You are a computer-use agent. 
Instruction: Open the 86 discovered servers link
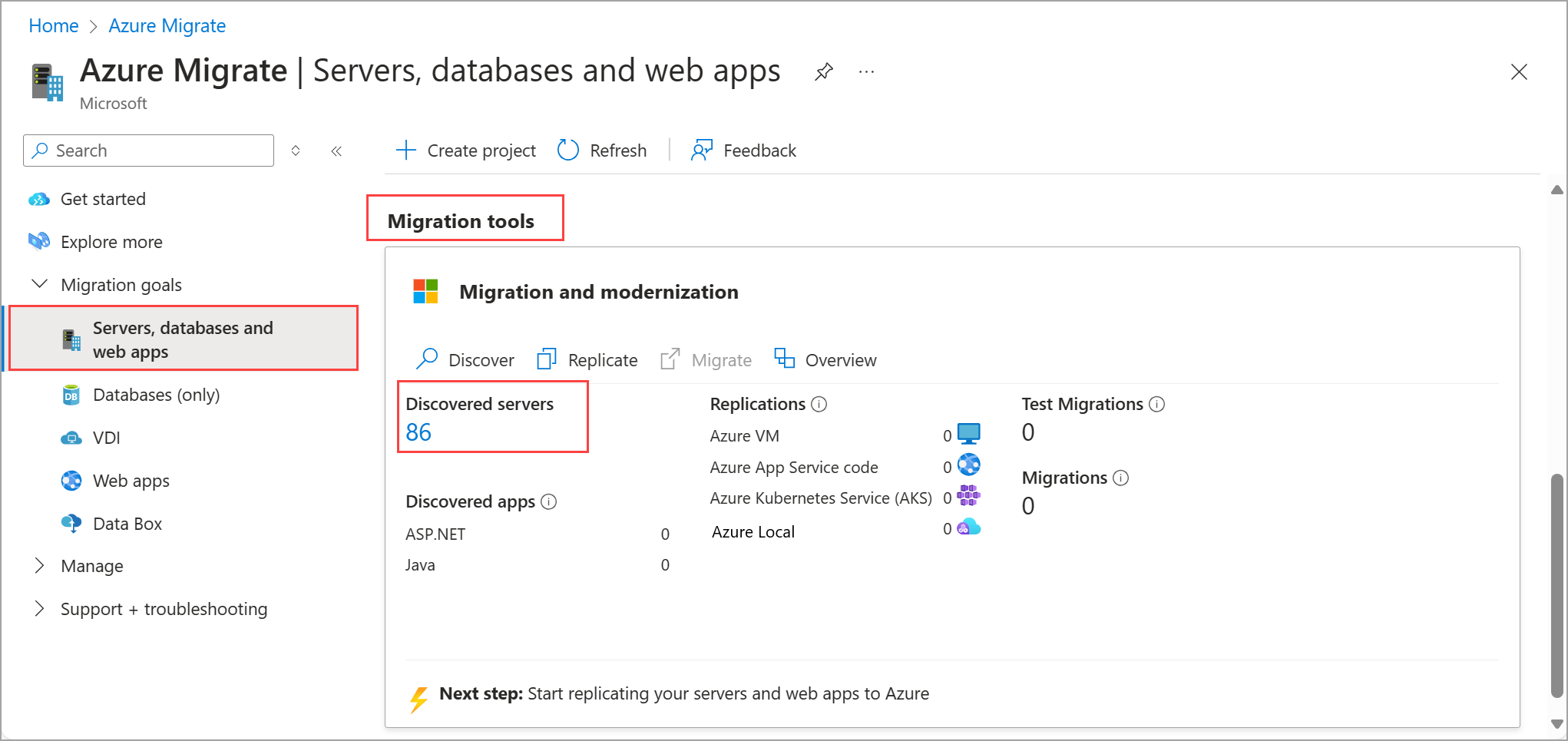pos(418,432)
